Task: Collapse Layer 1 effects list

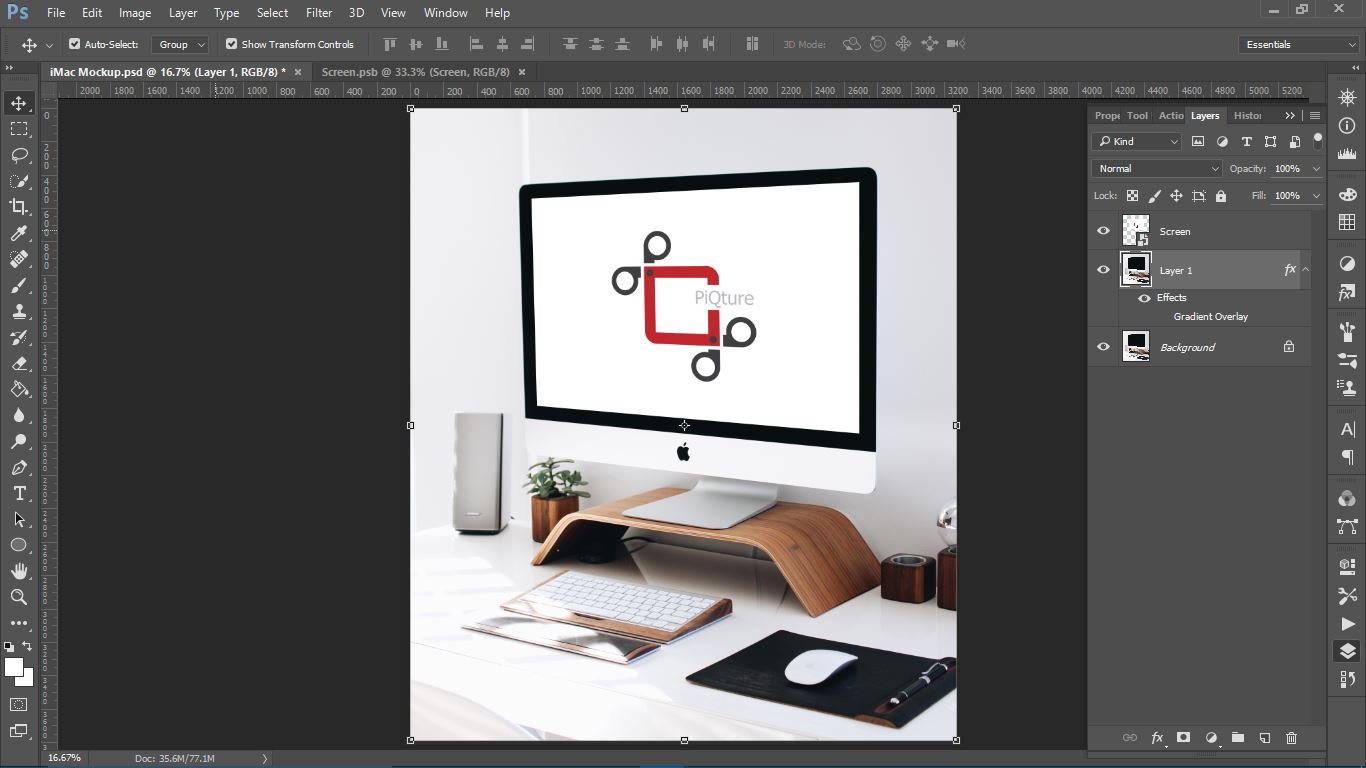Action: click(1305, 270)
